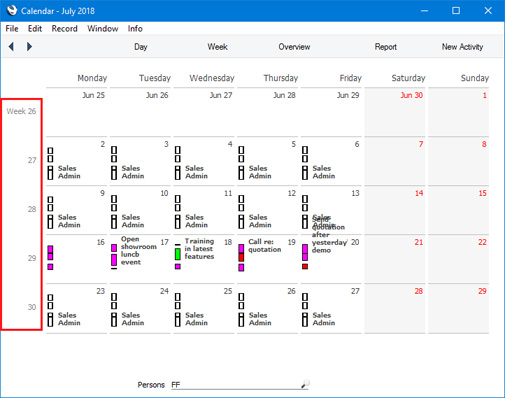Switch to Week view
This screenshot has height=398, width=505.
pyautogui.click(x=217, y=47)
